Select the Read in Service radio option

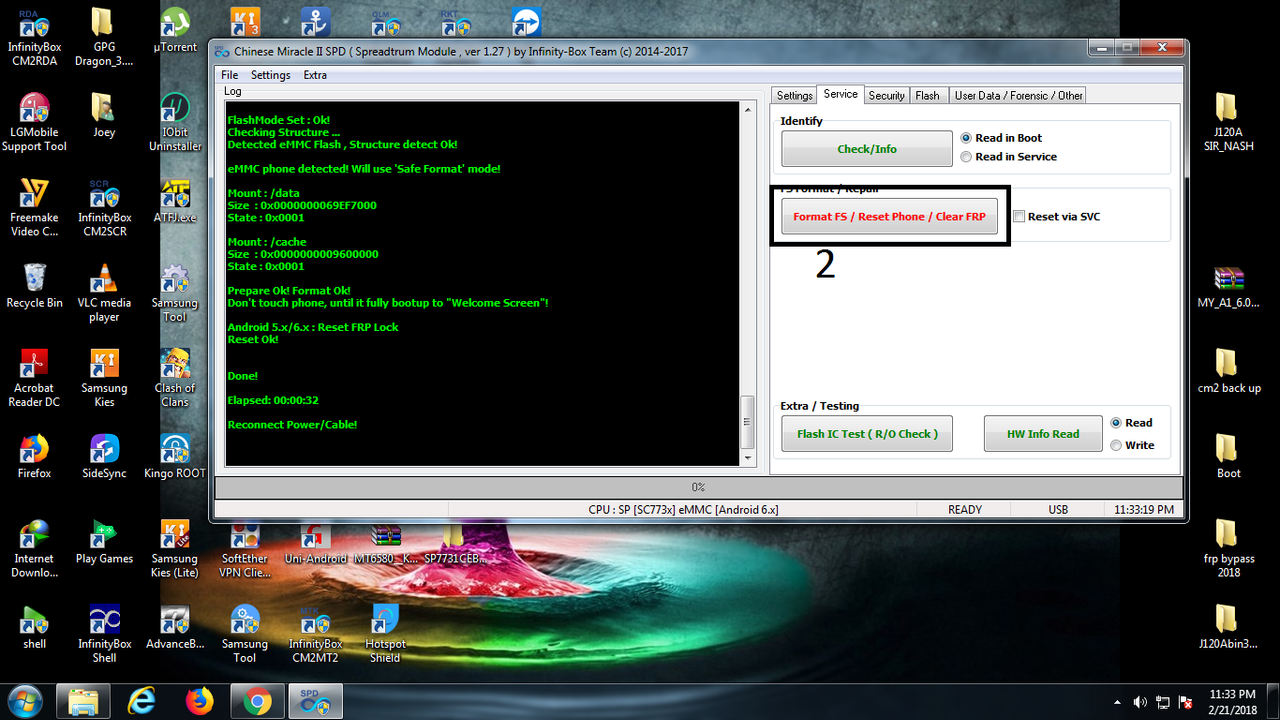click(1008, 157)
